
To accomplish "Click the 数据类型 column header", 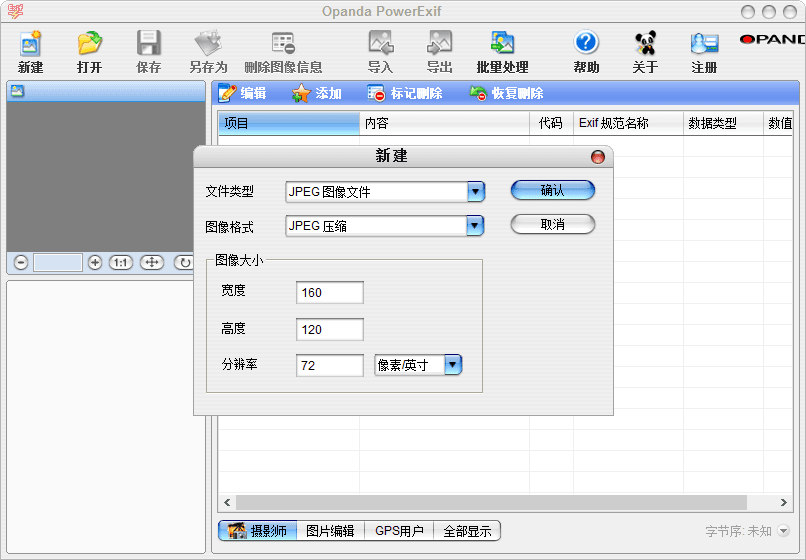I will [723, 123].
